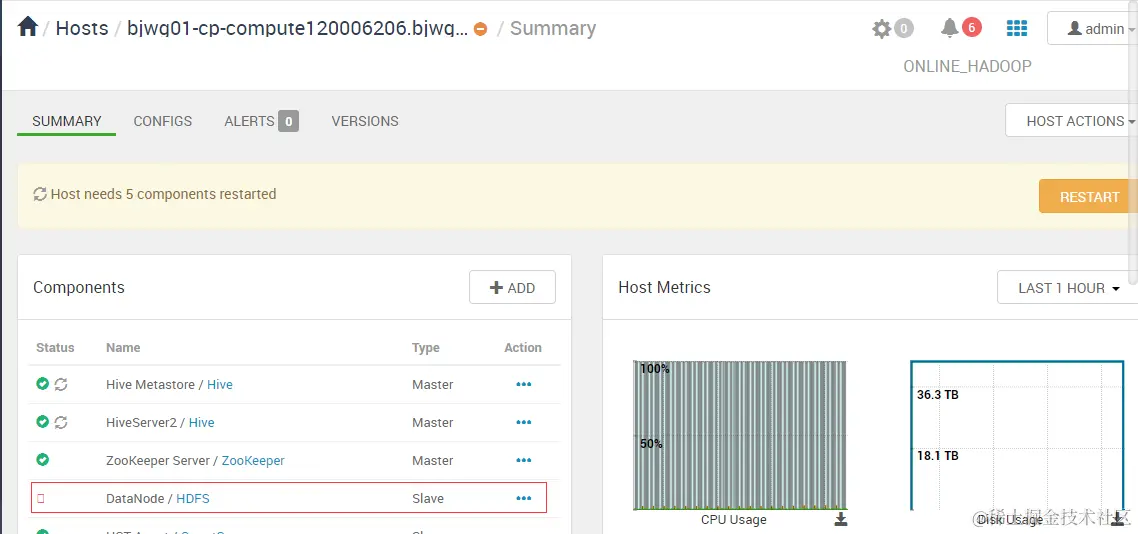Open the HDFS service link
Viewport: 1138px width, 534px height.
pos(193,498)
